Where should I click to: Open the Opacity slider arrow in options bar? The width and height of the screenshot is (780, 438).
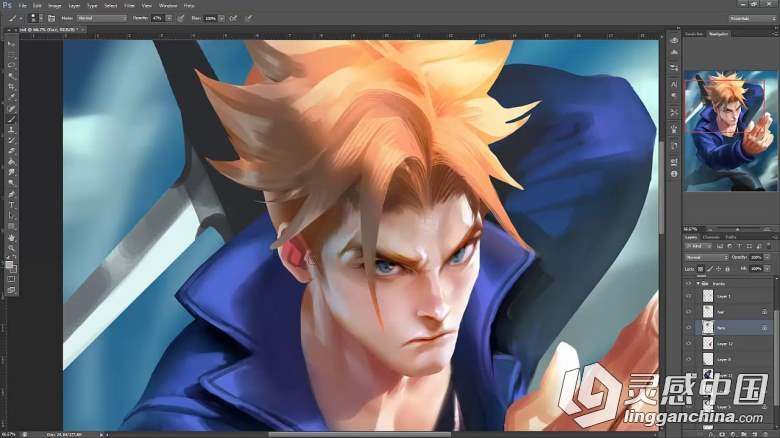[x=169, y=18]
